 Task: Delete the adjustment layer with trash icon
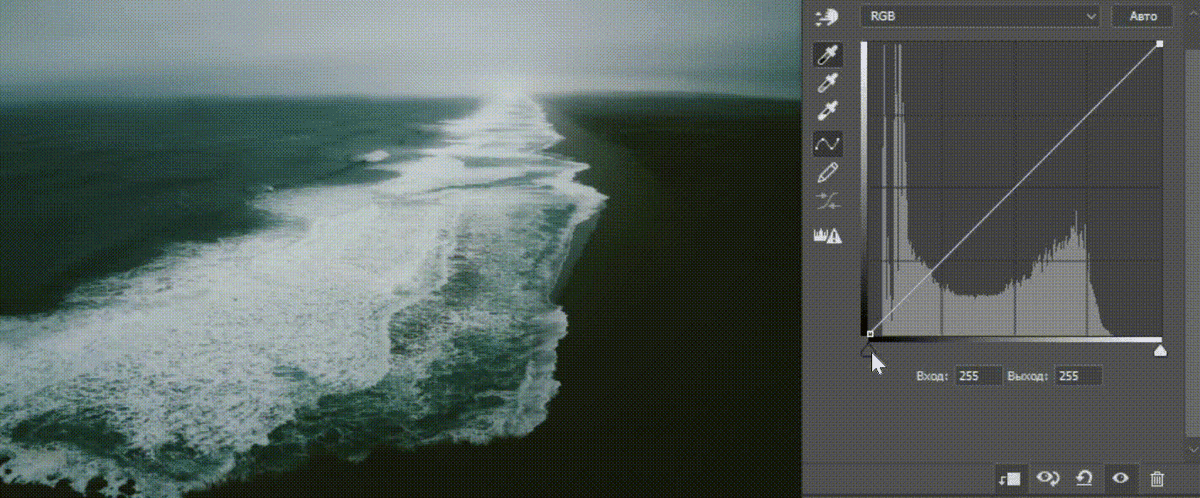click(1157, 478)
